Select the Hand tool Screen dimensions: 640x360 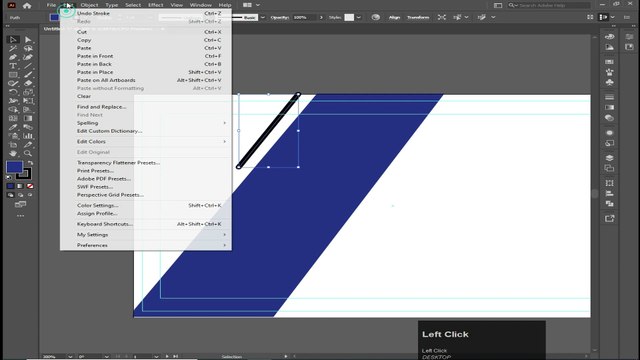coord(13,153)
